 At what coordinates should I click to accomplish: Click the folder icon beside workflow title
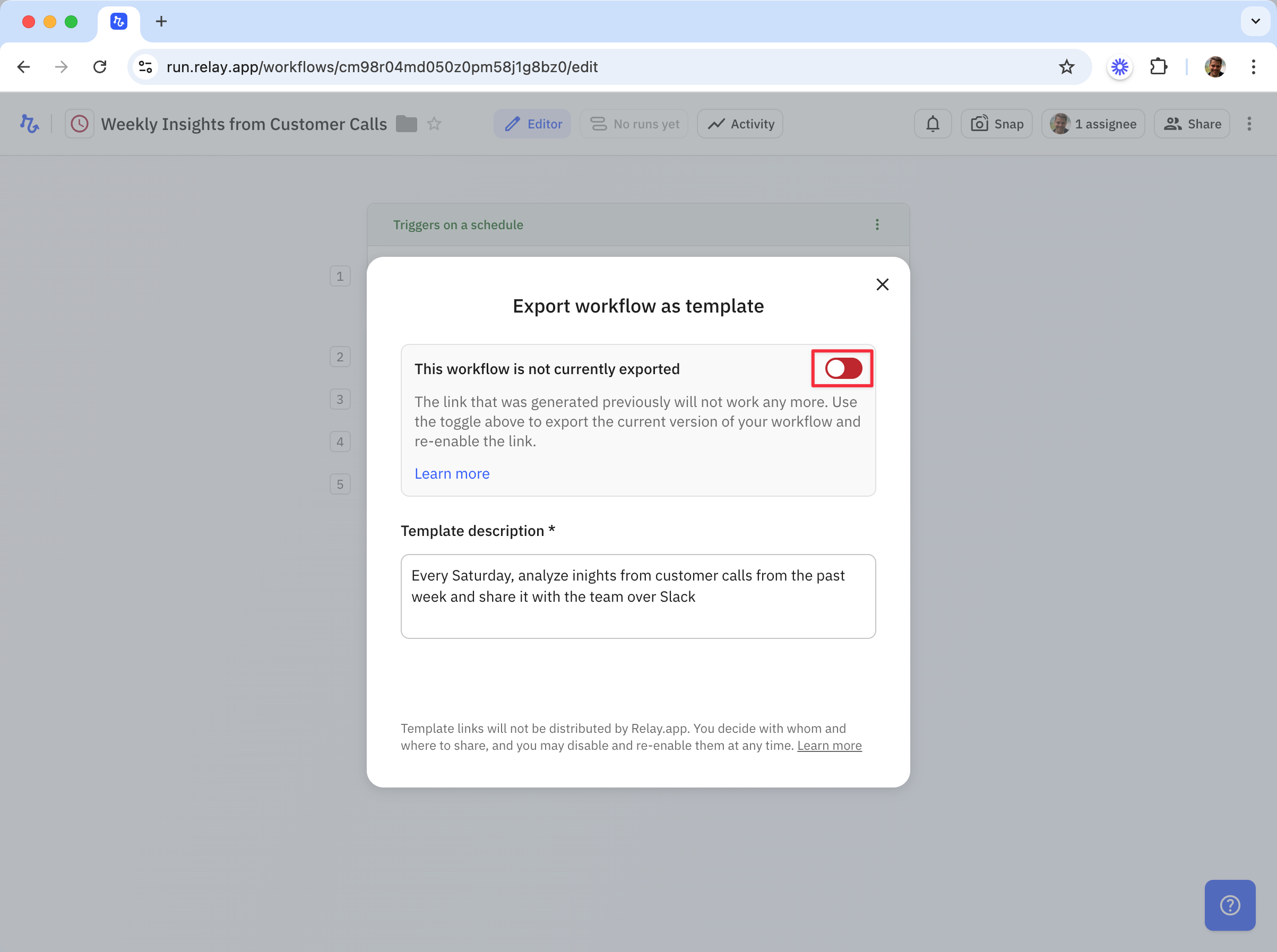coord(406,124)
